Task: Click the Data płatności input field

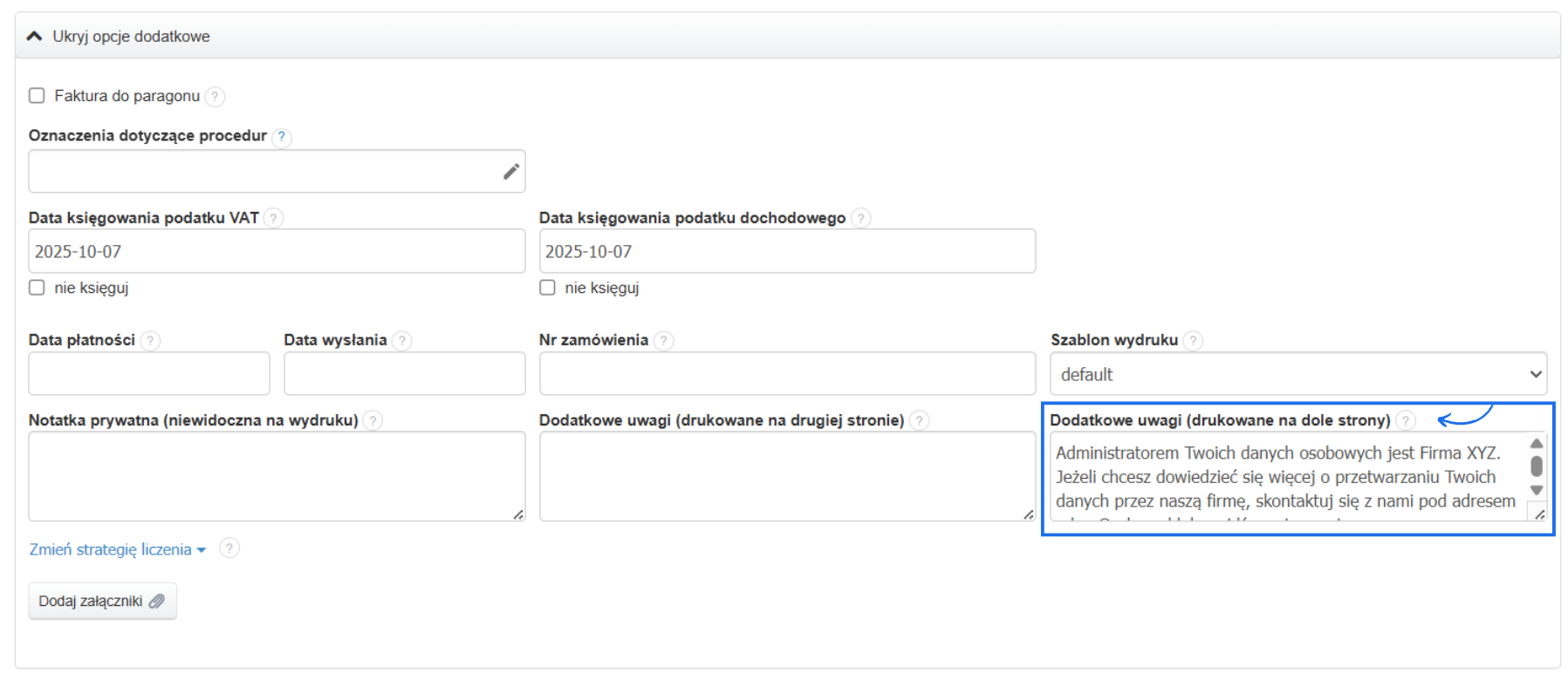Action: point(149,374)
